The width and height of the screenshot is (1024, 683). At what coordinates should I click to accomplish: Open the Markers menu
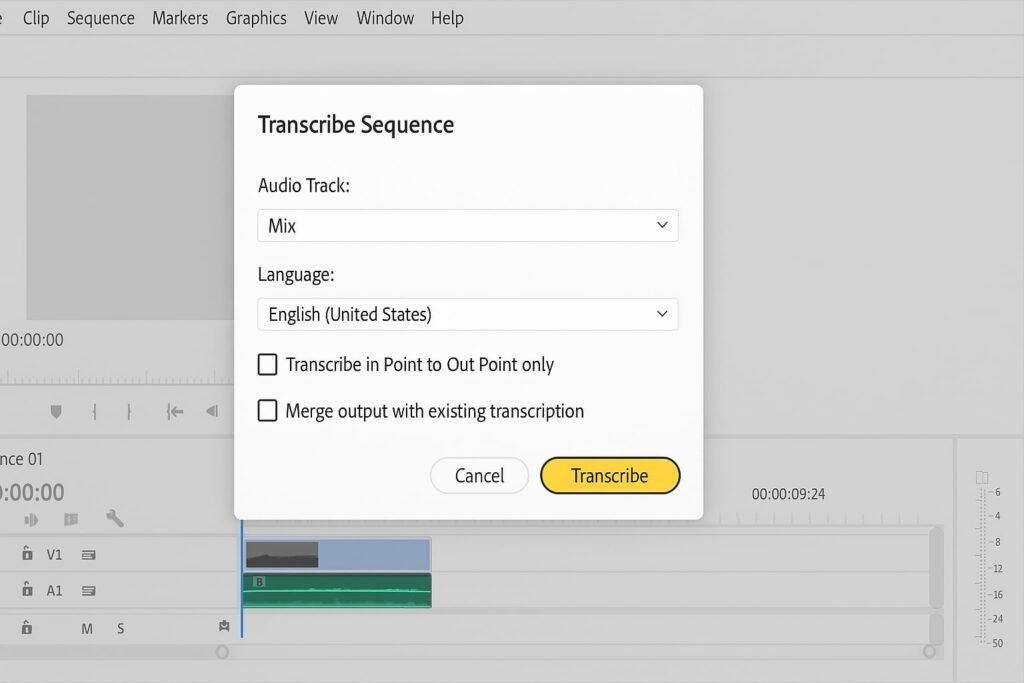[180, 18]
